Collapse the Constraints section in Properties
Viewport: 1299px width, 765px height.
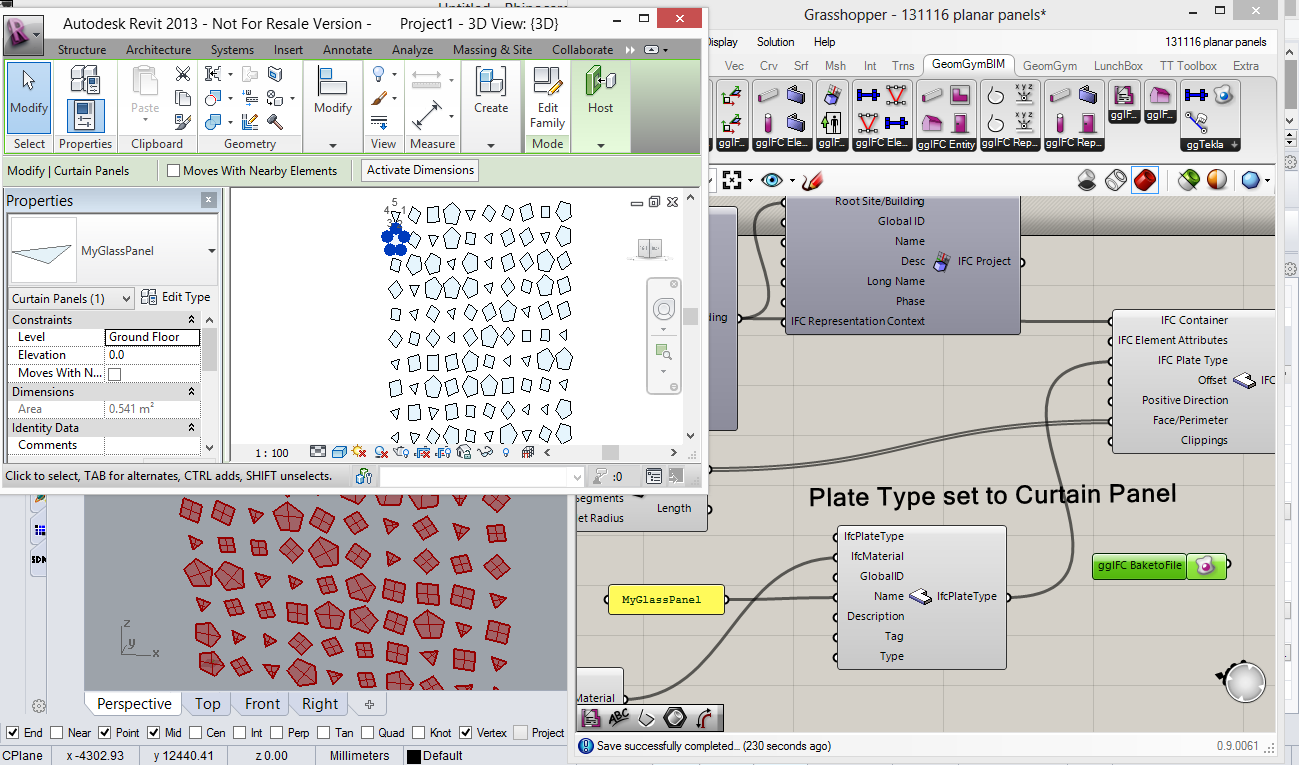pos(191,320)
